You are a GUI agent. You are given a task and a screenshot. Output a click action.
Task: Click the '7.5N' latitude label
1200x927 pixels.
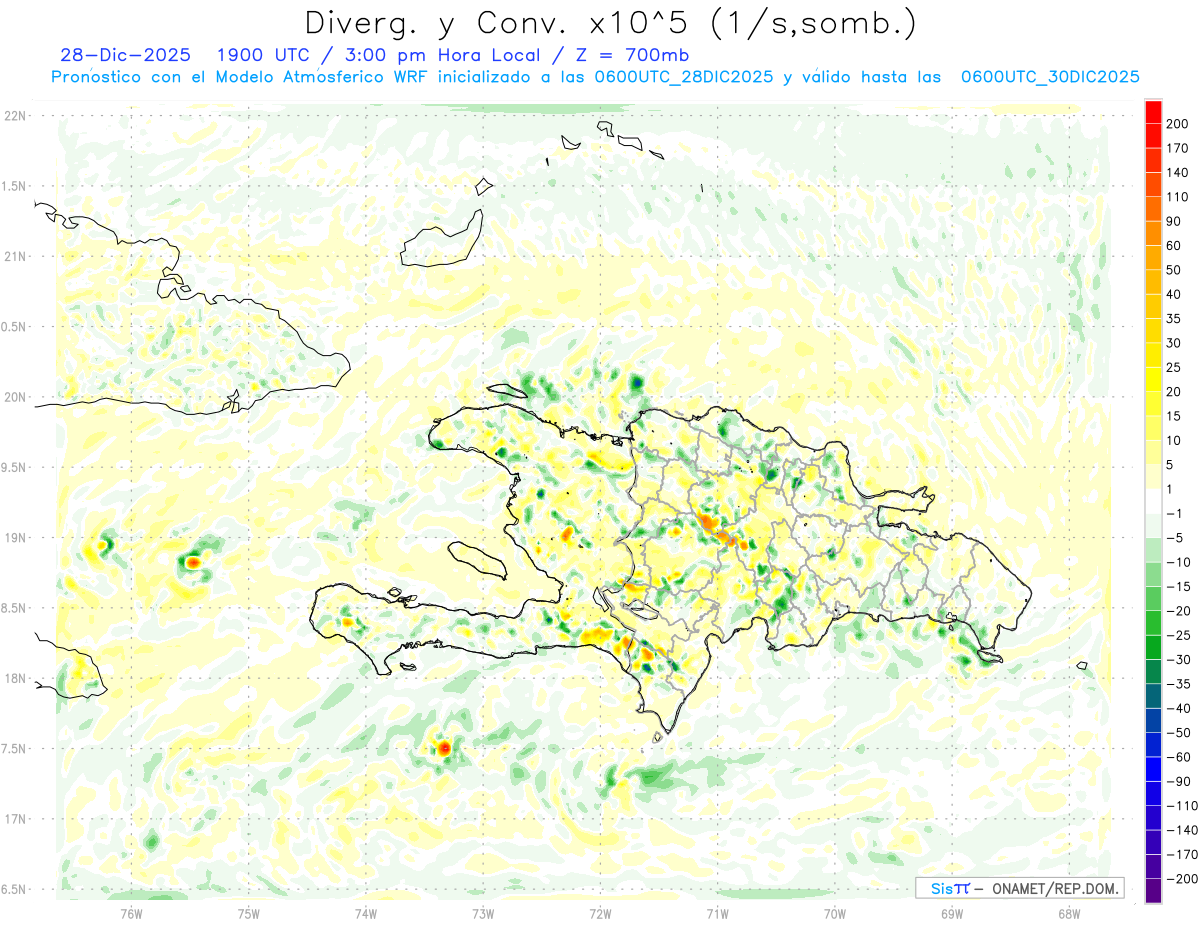[14, 749]
